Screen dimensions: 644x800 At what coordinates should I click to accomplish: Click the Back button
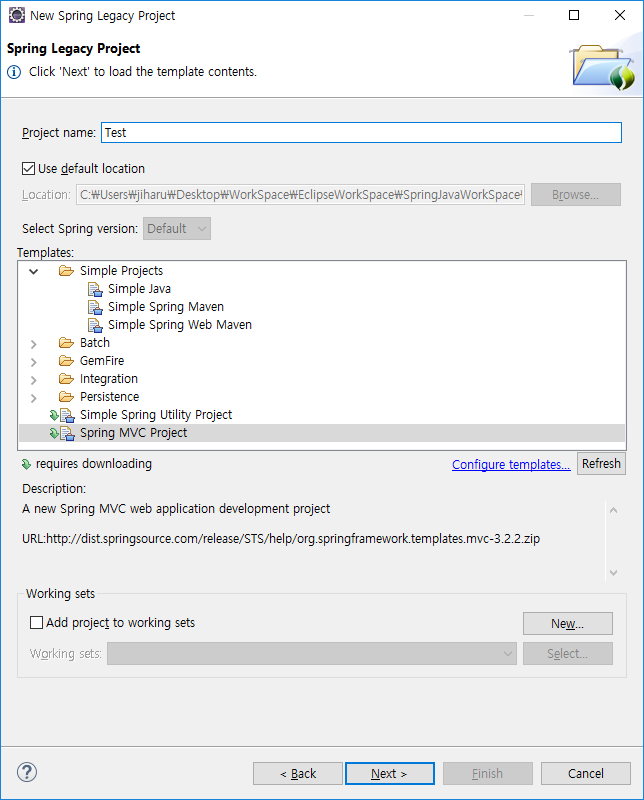pos(298,773)
